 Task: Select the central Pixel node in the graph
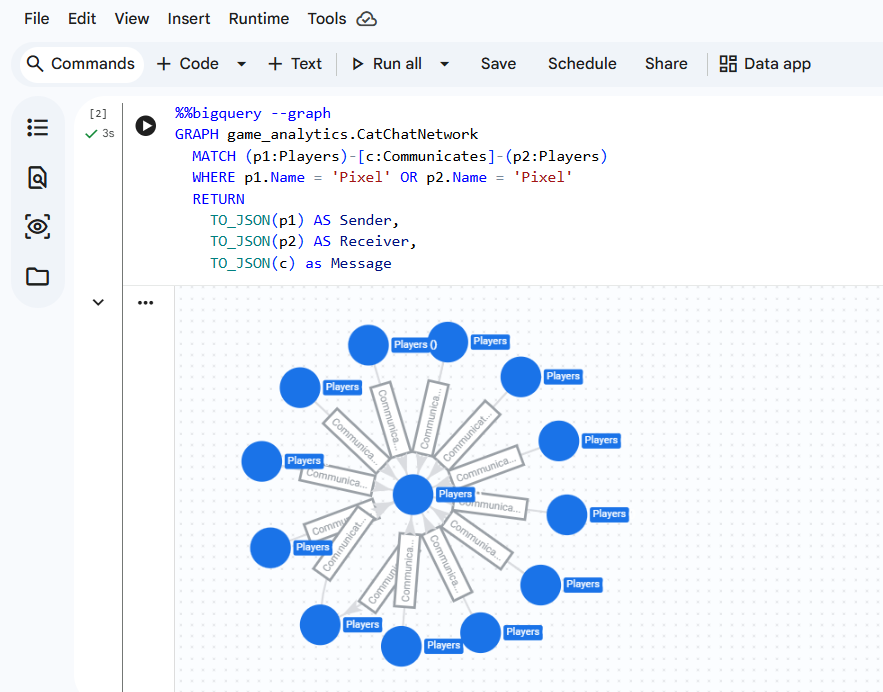(x=413, y=494)
